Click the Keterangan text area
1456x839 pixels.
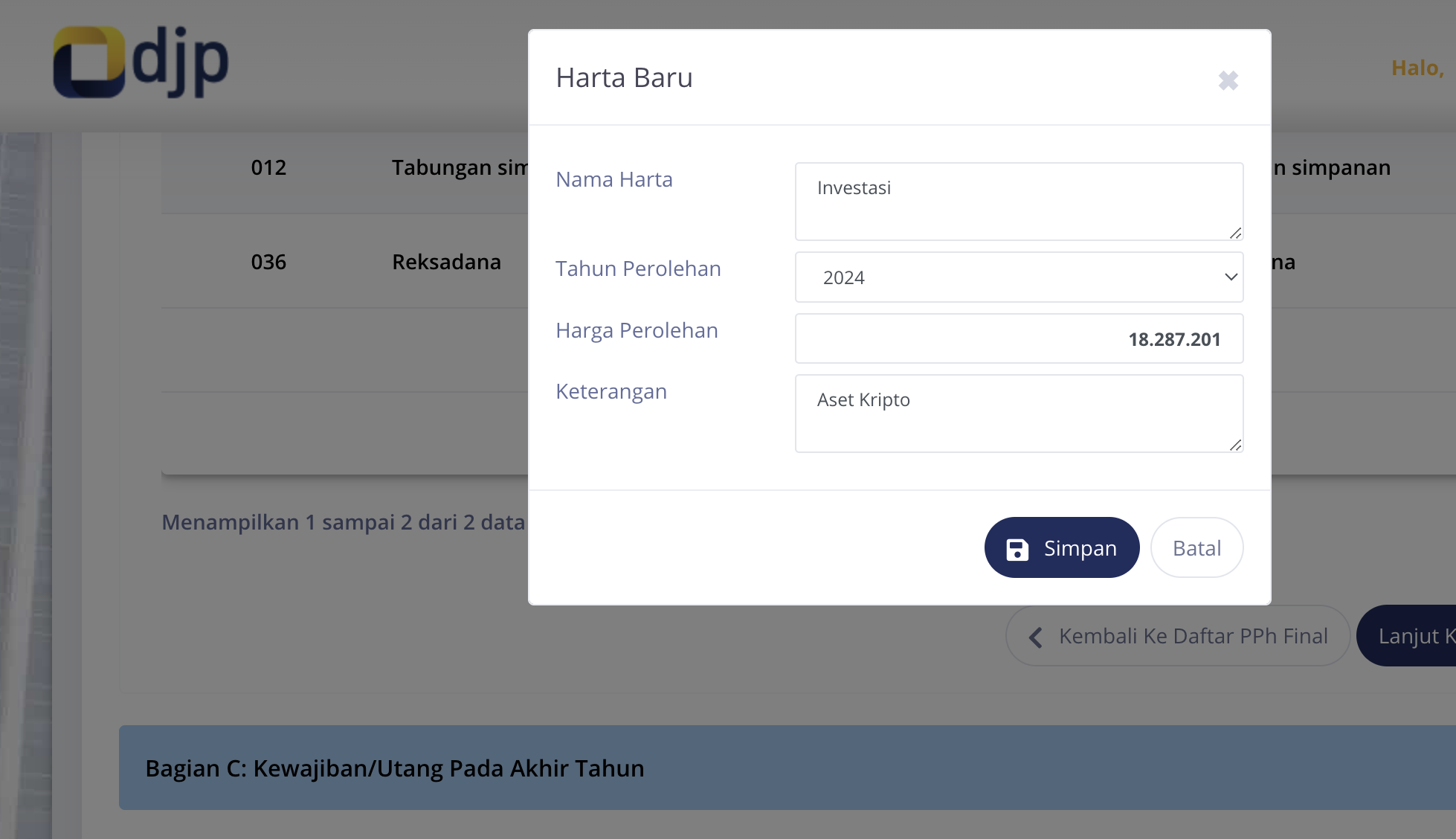1019,414
